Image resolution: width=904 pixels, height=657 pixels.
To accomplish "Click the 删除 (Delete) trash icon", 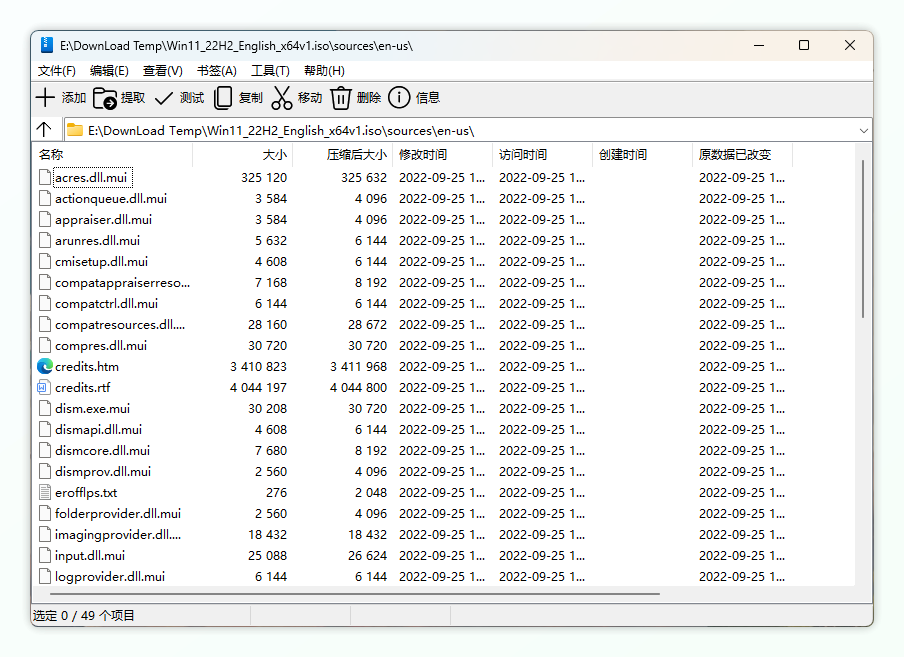I will coord(339,97).
